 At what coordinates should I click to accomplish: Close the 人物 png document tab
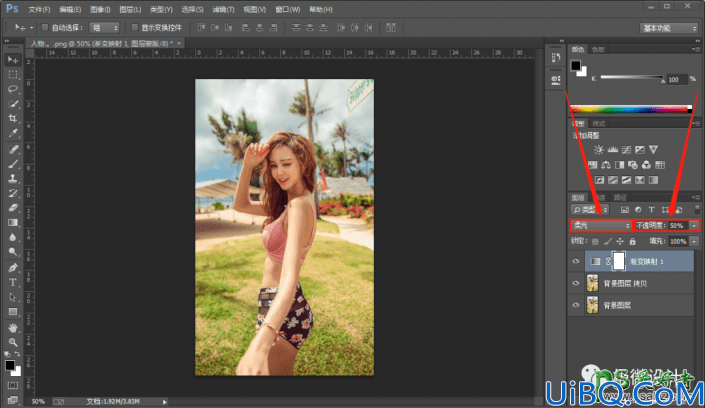pyautogui.click(x=179, y=43)
